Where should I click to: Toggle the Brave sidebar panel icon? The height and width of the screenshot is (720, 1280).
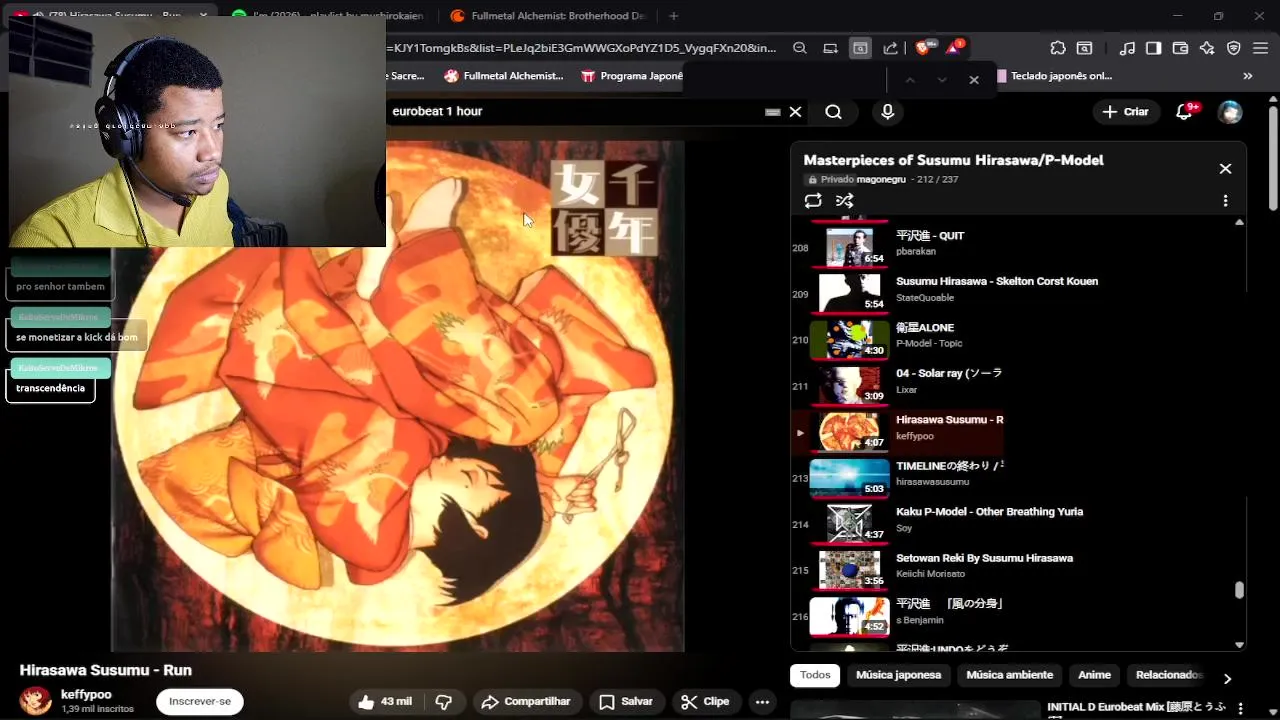point(1153,48)
